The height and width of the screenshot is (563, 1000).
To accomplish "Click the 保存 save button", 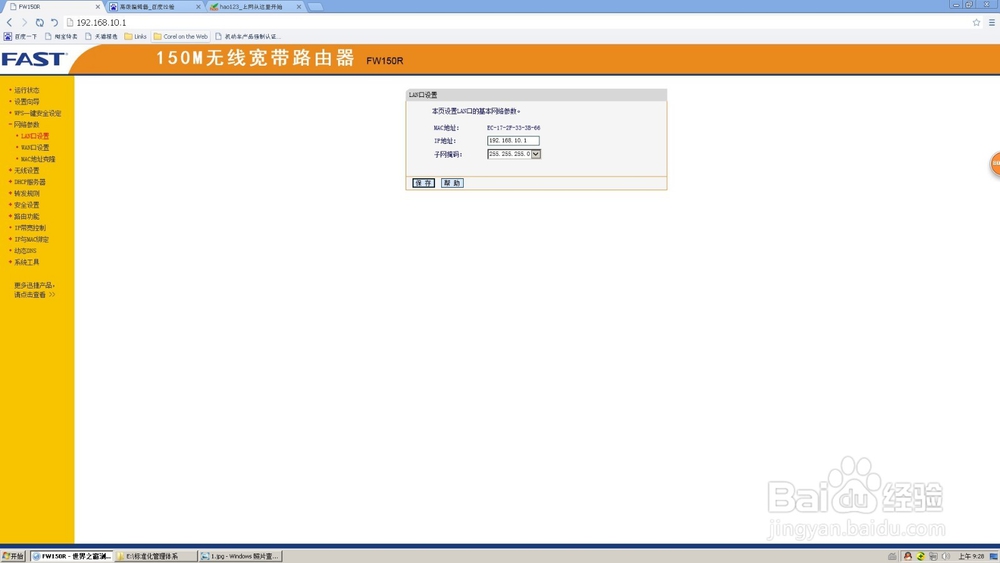I will (423, 183).
